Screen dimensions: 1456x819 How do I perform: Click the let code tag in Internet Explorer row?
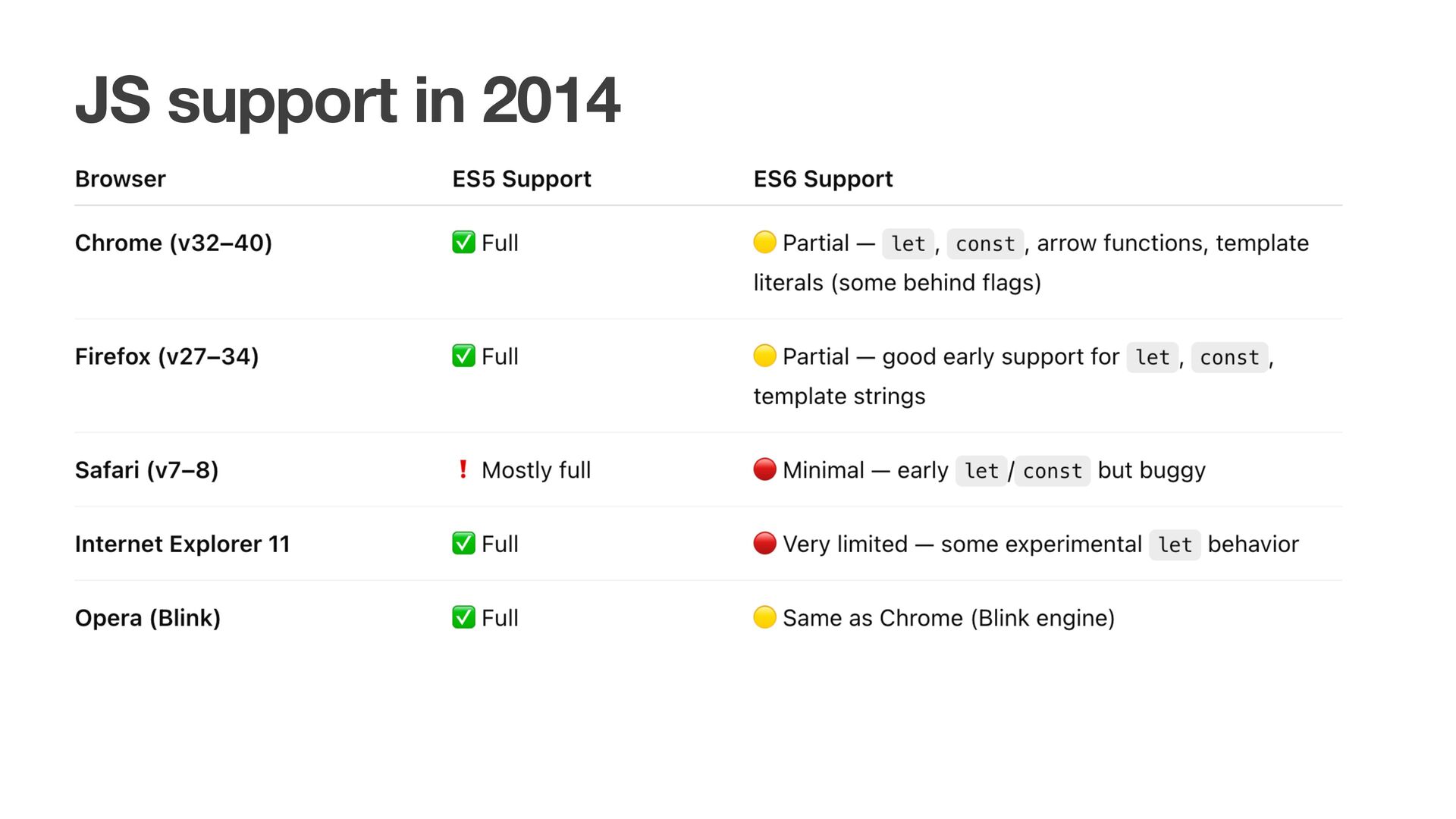coord(1175,544)
